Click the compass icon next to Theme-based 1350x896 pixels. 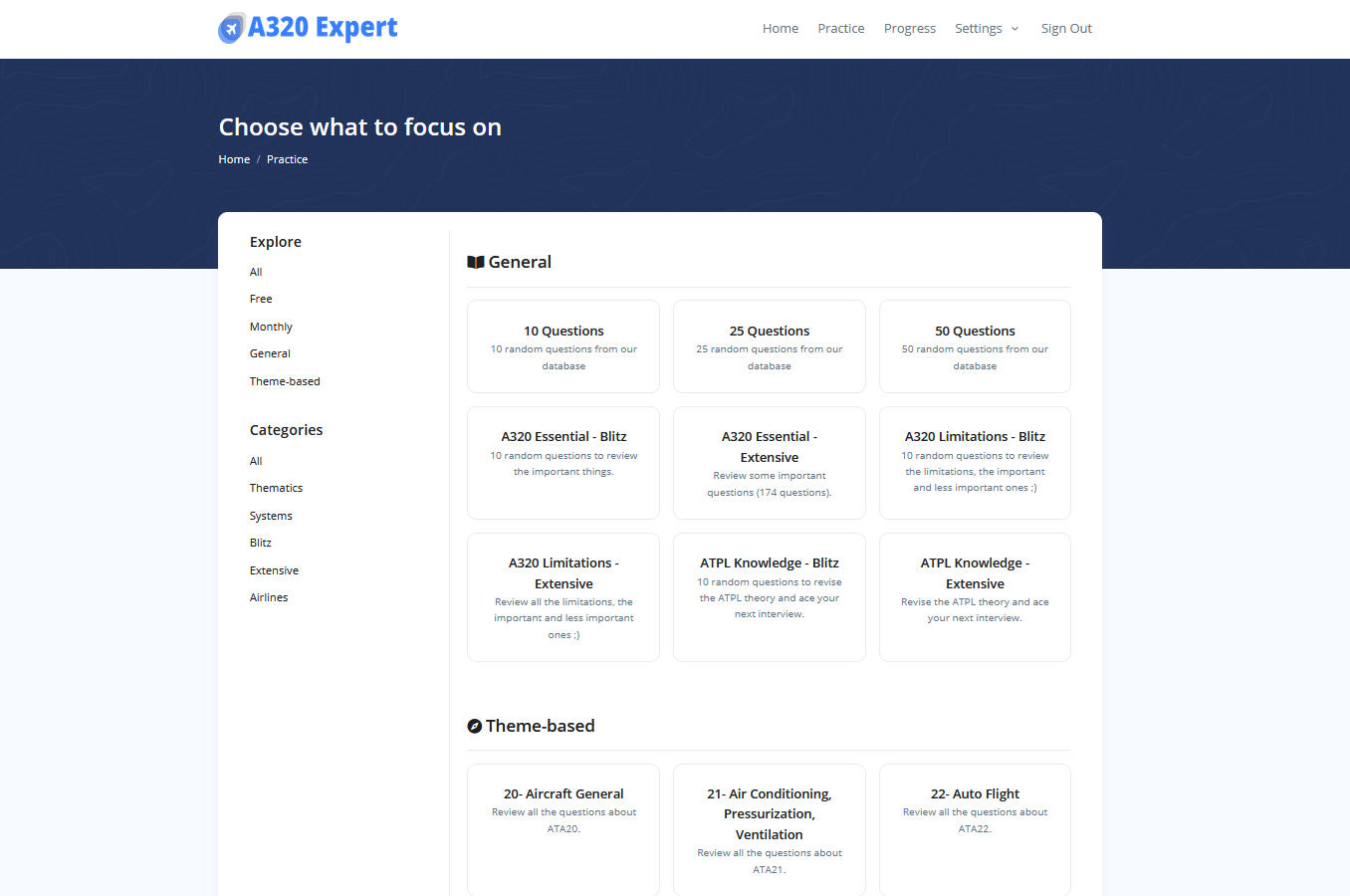[474, 725]
